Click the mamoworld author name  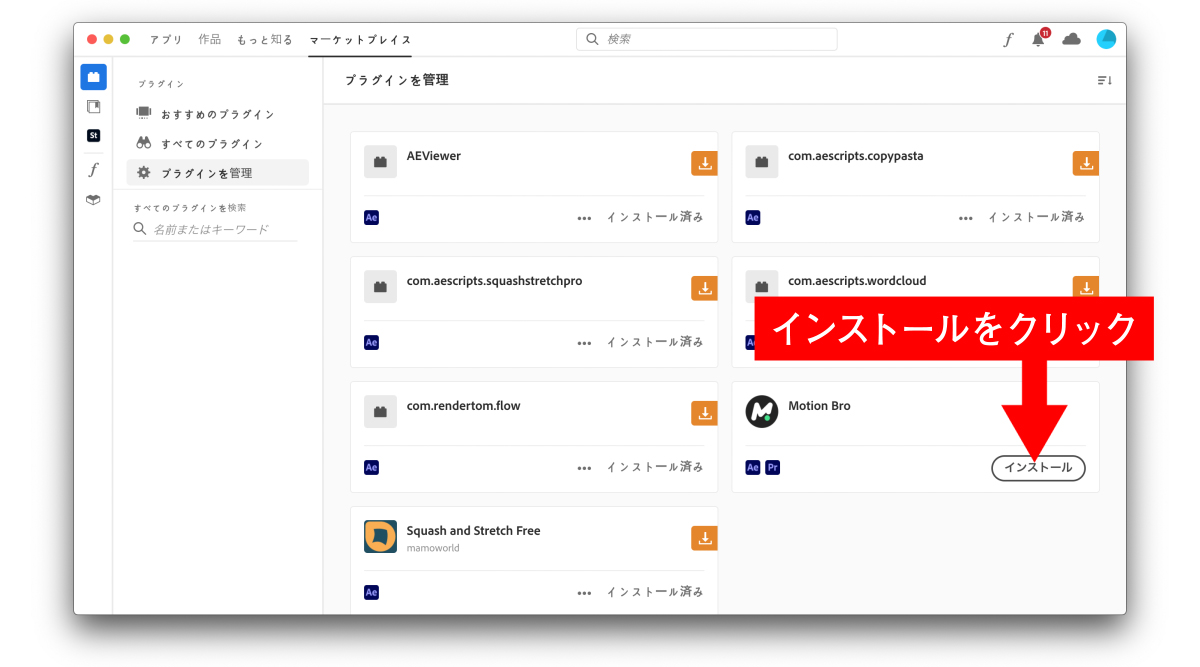(433, 548)
